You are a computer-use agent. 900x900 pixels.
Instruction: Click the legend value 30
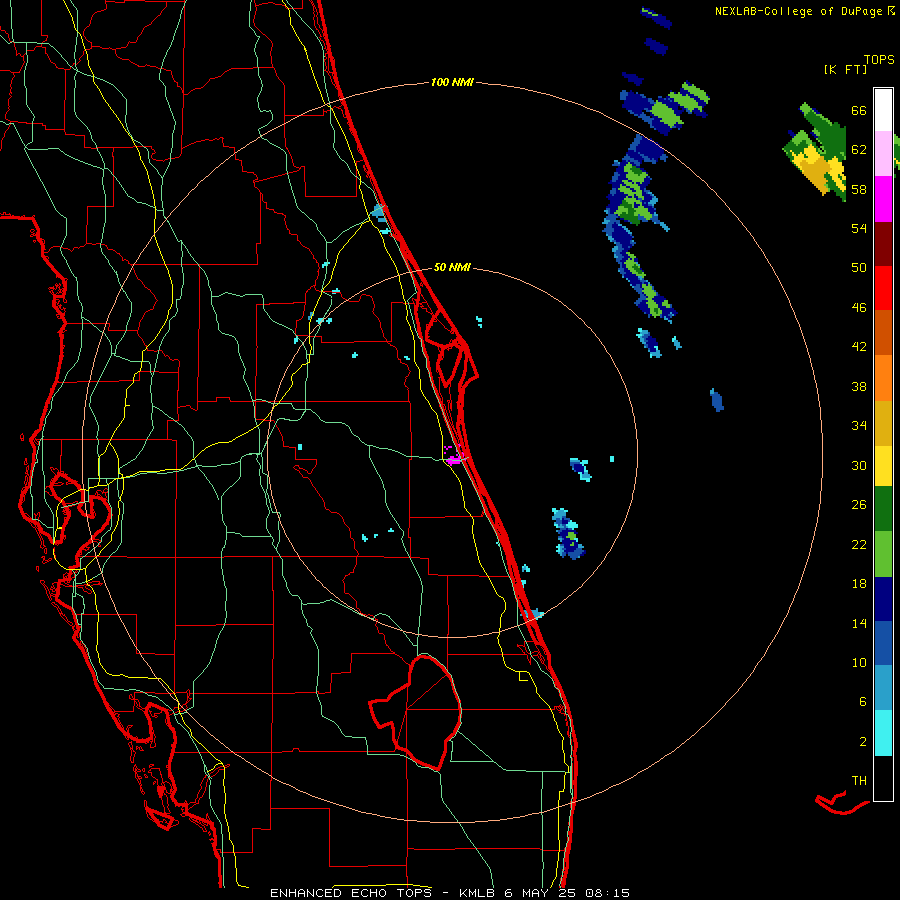coord(859,465)
